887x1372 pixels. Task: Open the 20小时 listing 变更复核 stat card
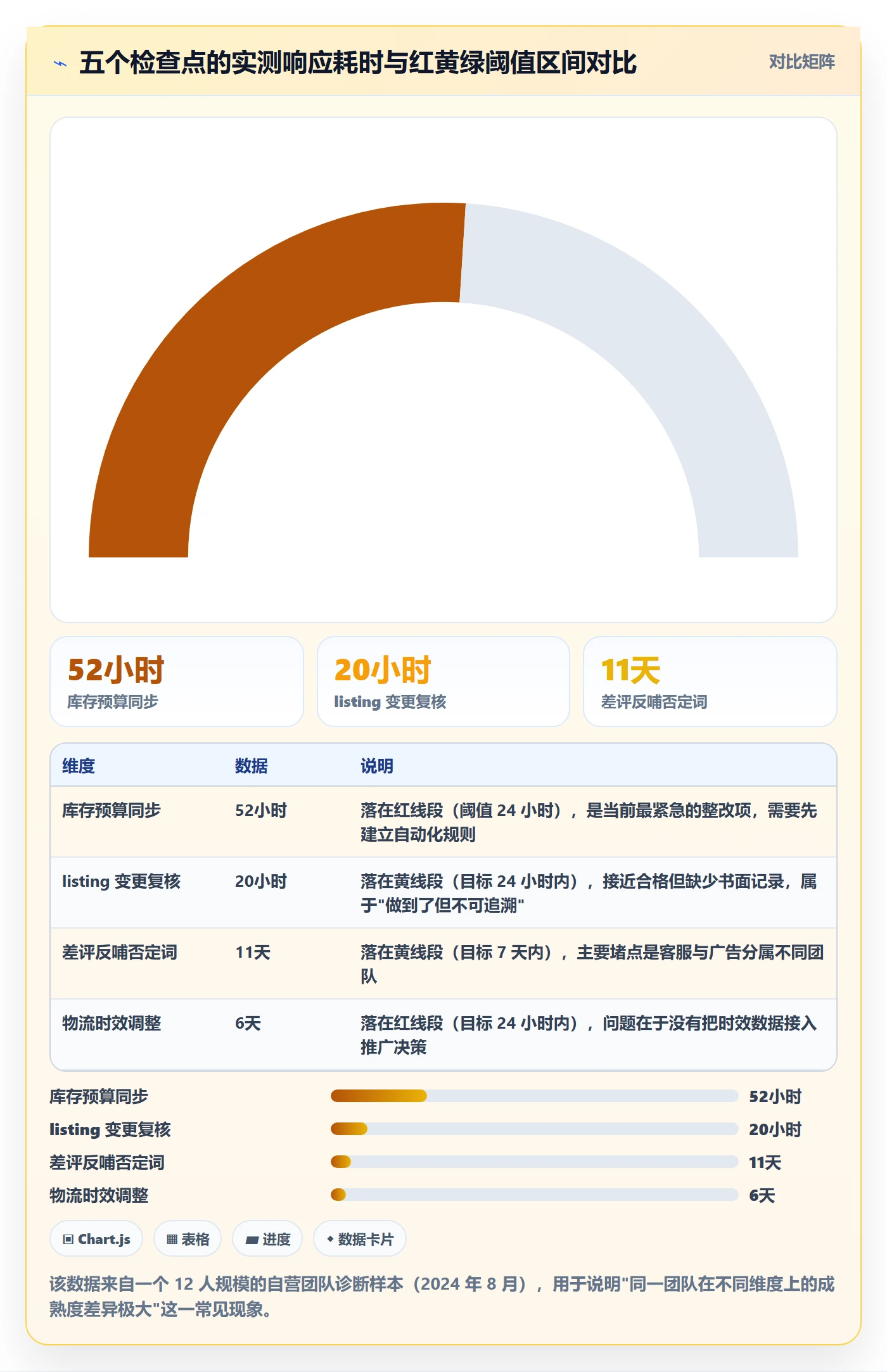[x=443, y=682]
